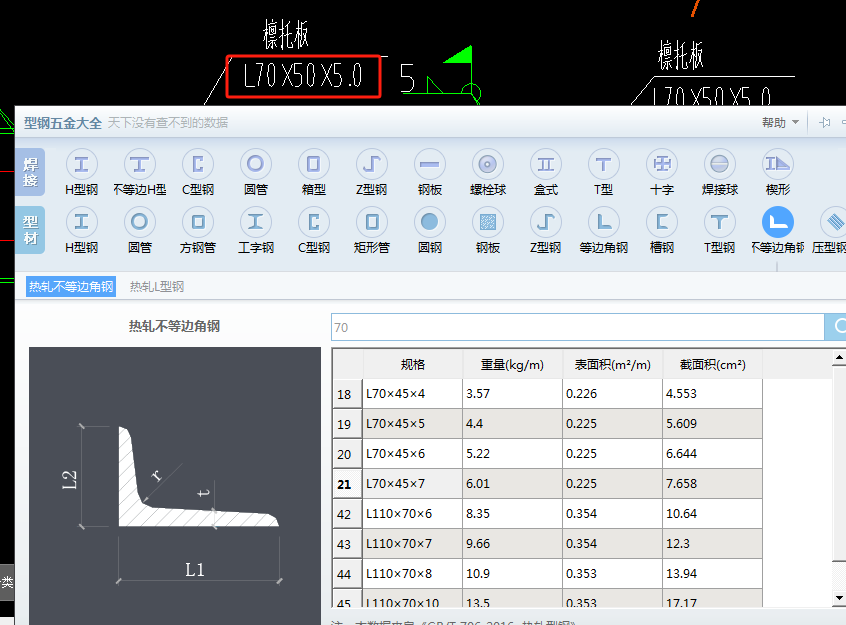Select 槽钢 channel steel icon

[662, 222]
